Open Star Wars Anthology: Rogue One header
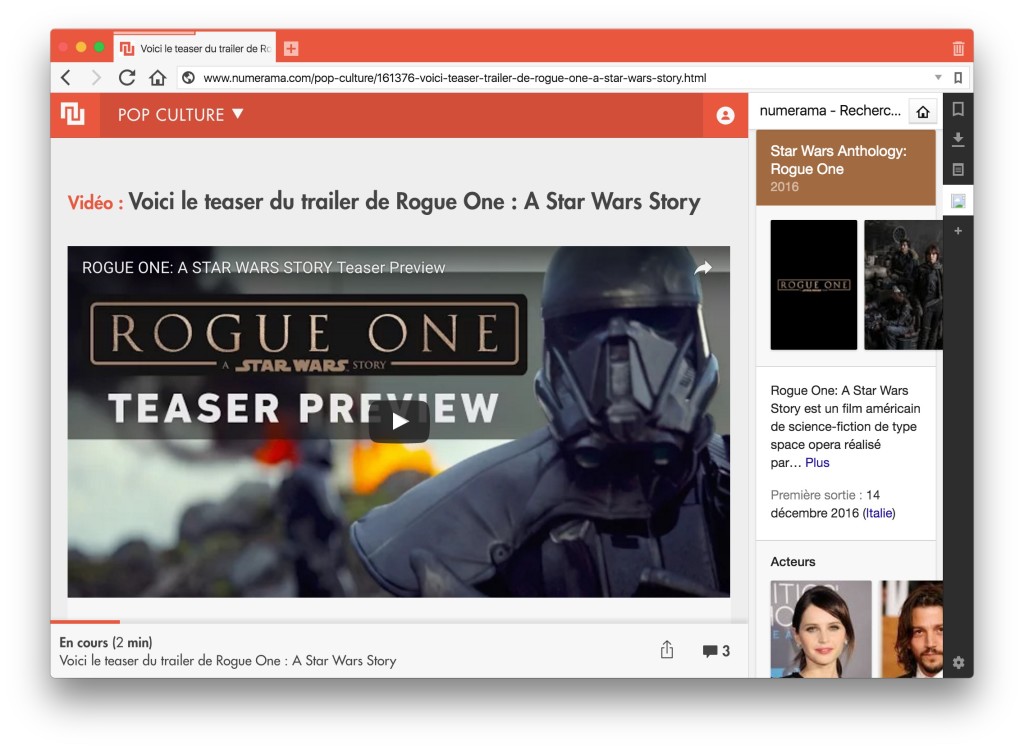Screen dimensions: 1024x750 tap(845, 168)
